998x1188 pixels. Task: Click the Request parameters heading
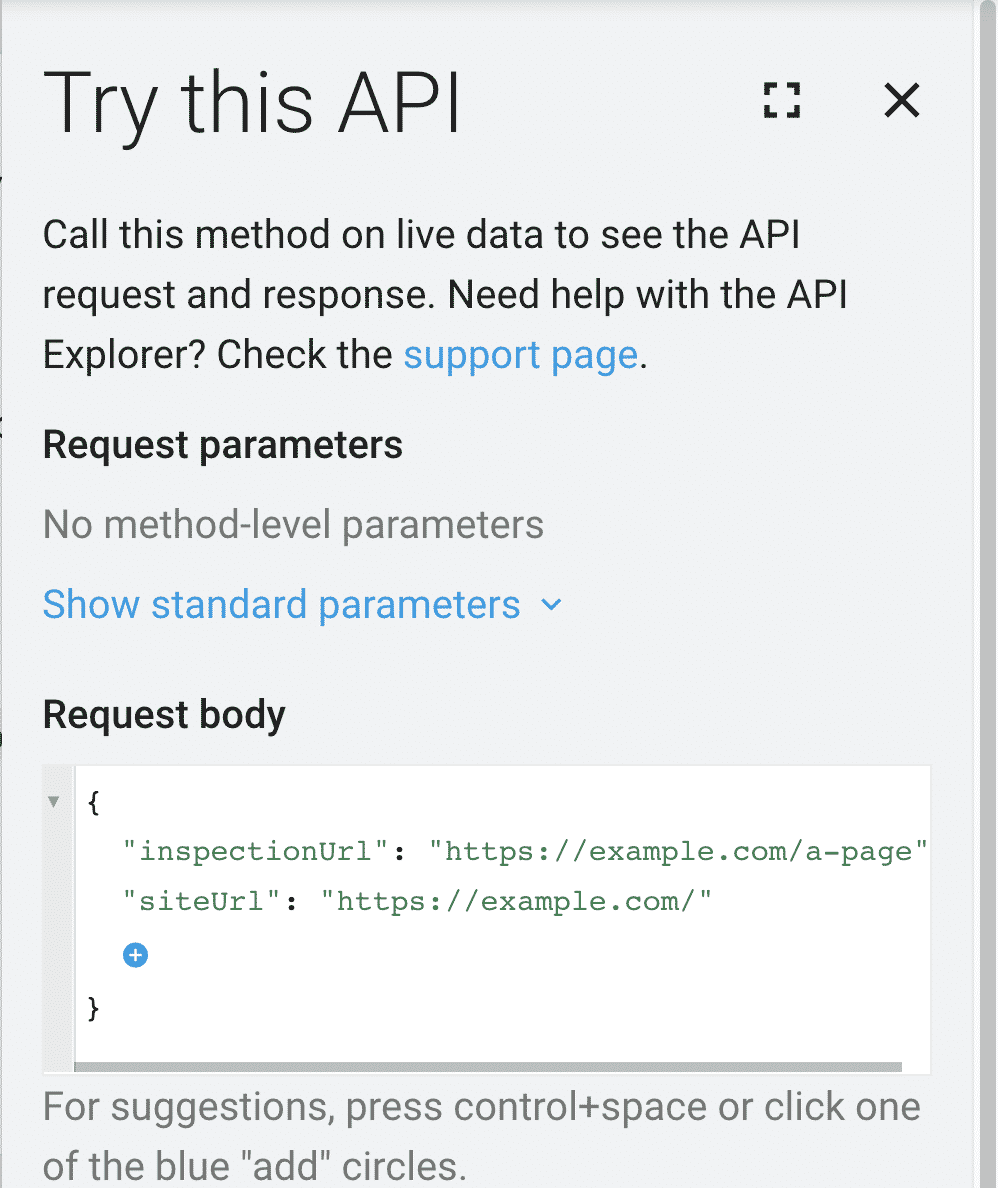(x=223, y=445)
